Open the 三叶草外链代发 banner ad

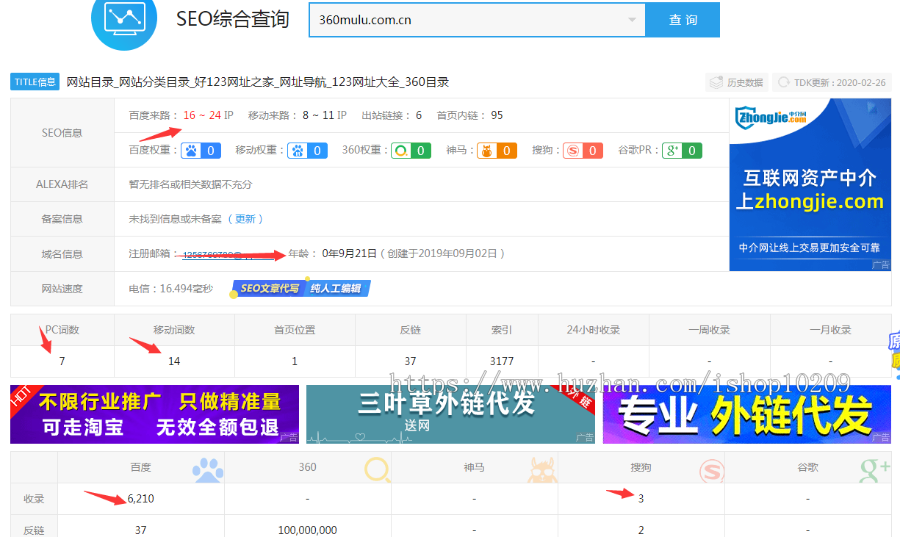pos(450,414)
